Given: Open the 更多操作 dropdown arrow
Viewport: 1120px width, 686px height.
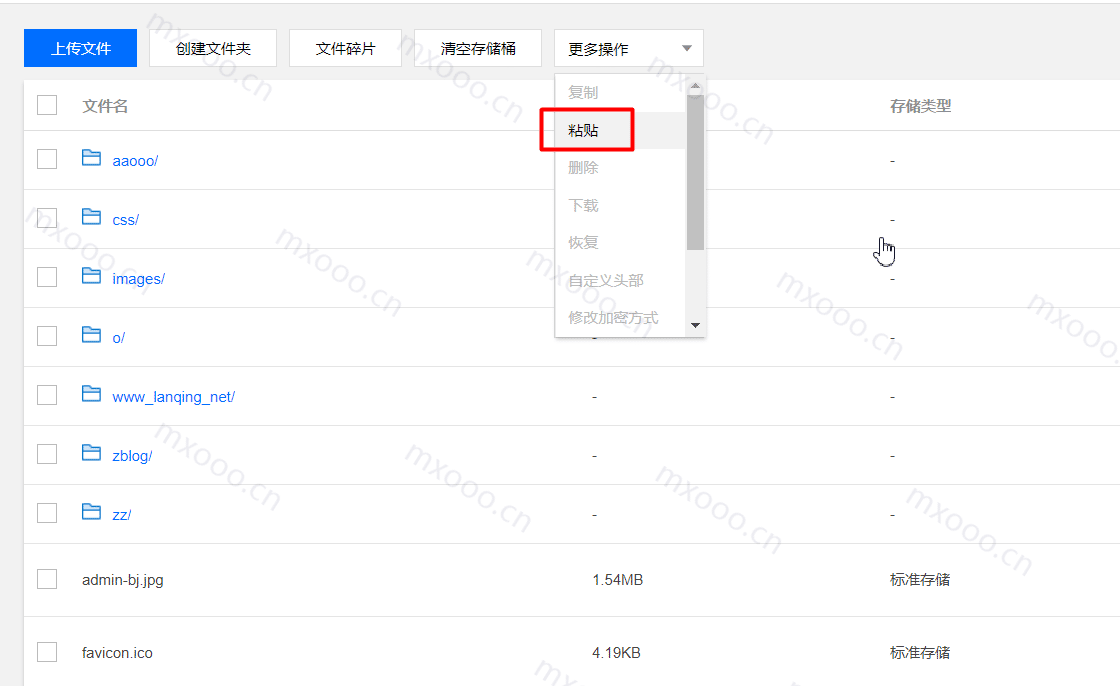Looking at the screenshot, I should point(686,47).
